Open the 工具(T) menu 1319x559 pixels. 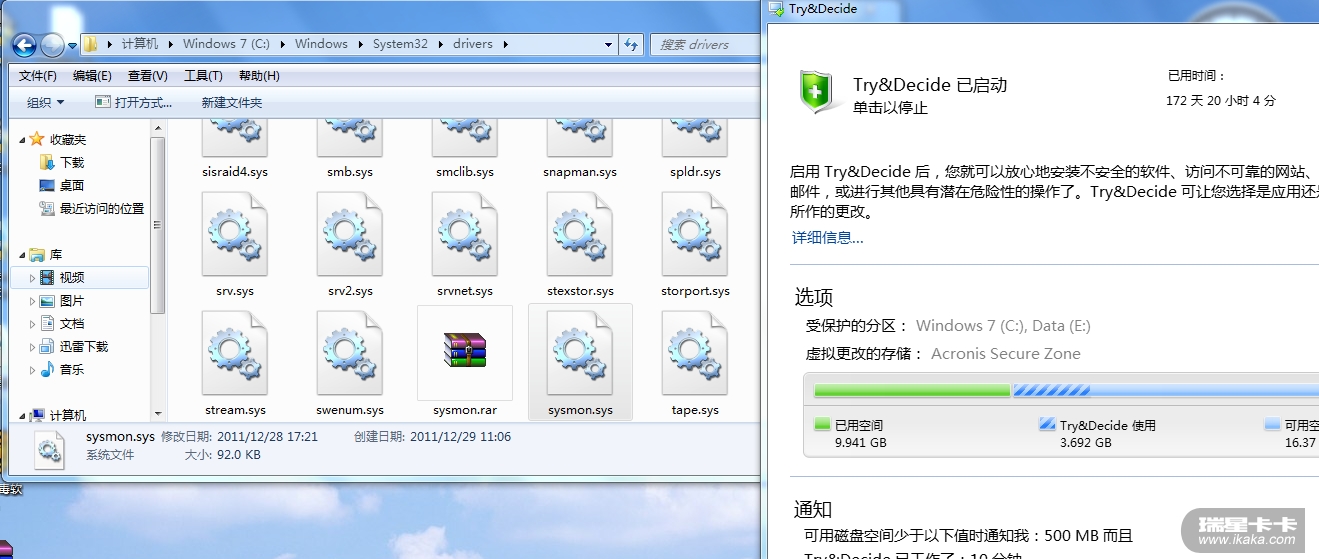[x=203, y=76]
